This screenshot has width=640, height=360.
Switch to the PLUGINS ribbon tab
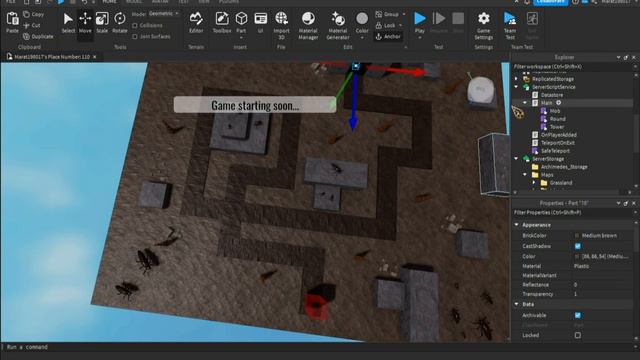(x=229, y=2)
